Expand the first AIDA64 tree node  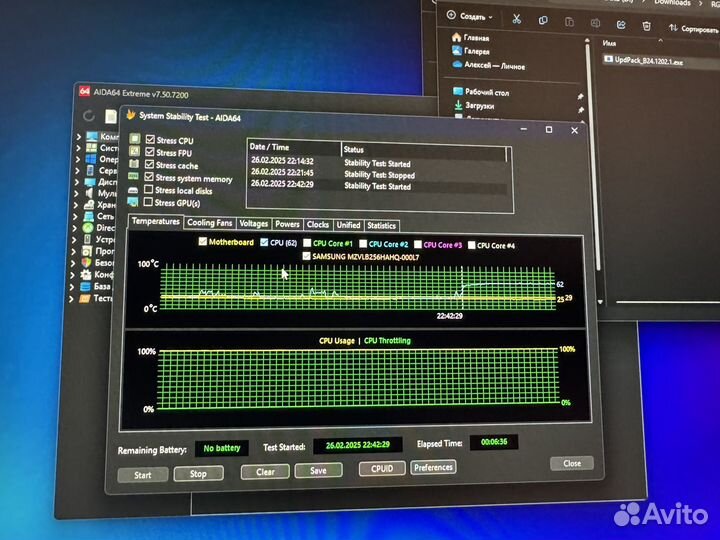pos(78,137)
